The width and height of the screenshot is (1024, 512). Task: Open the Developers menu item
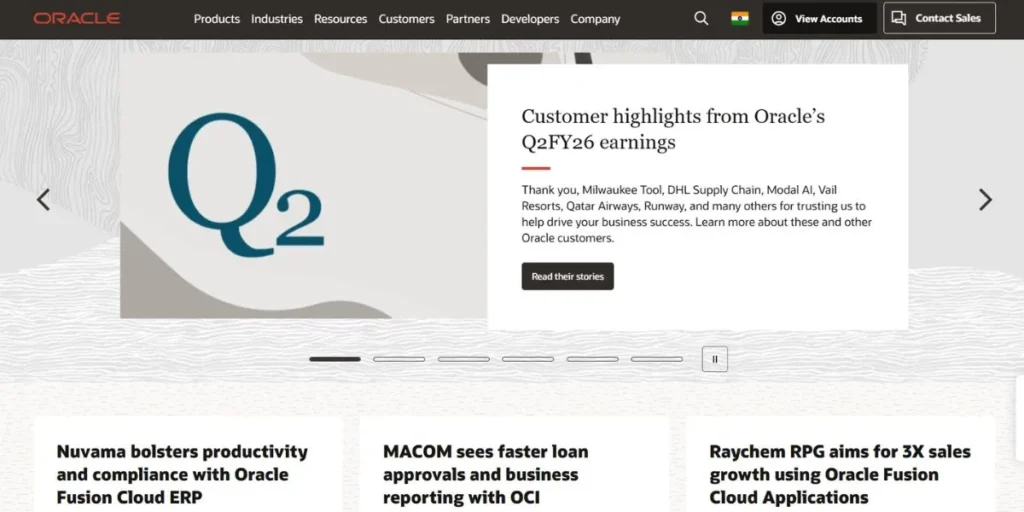click(530, 19)
